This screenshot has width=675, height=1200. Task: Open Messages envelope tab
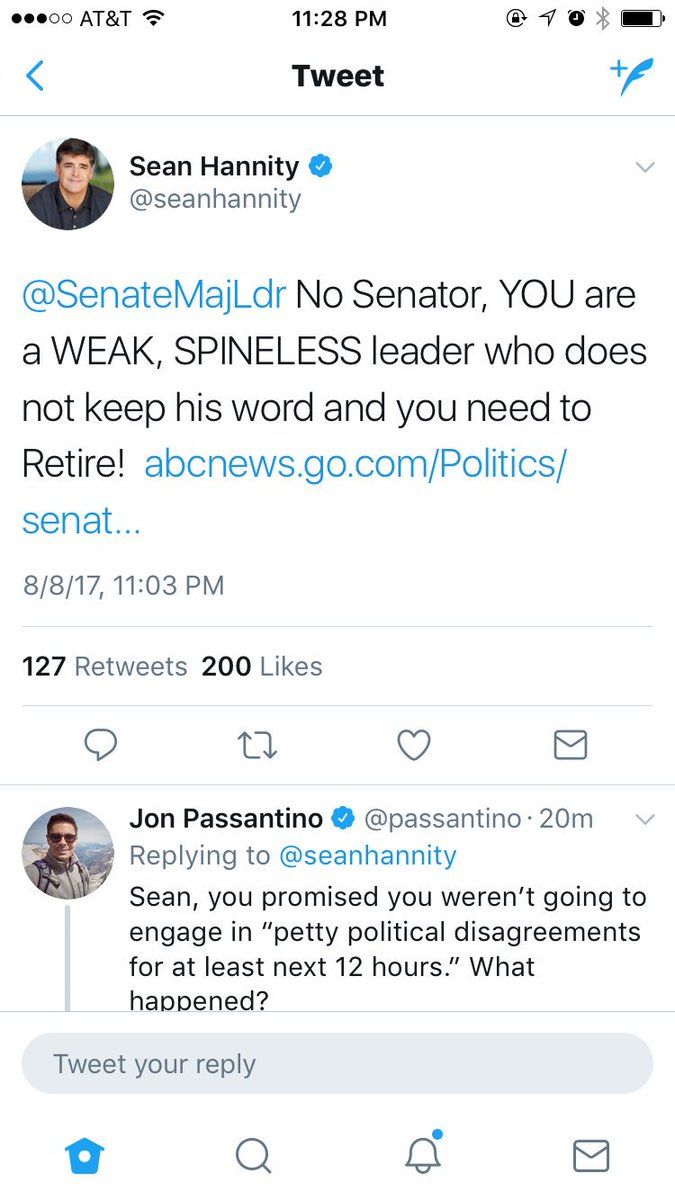tap(591, 1156)
